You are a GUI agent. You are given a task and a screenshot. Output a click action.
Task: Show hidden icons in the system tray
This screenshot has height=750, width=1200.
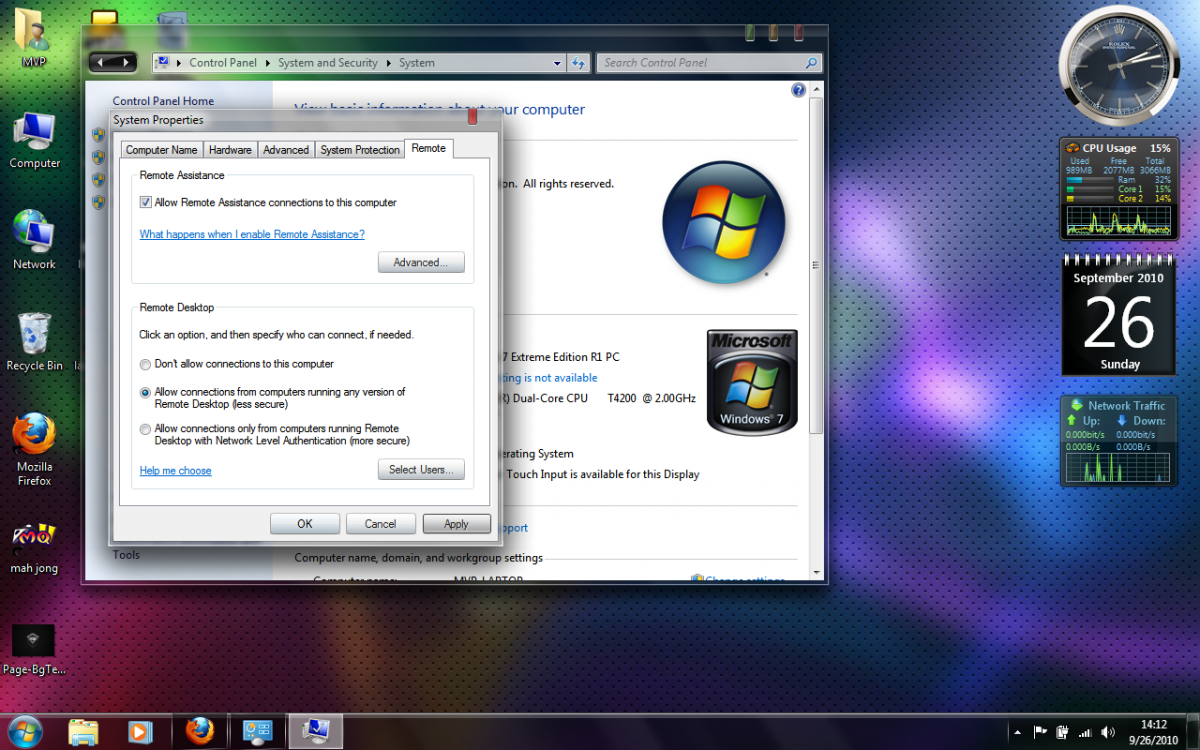[x=1017, y=732]
